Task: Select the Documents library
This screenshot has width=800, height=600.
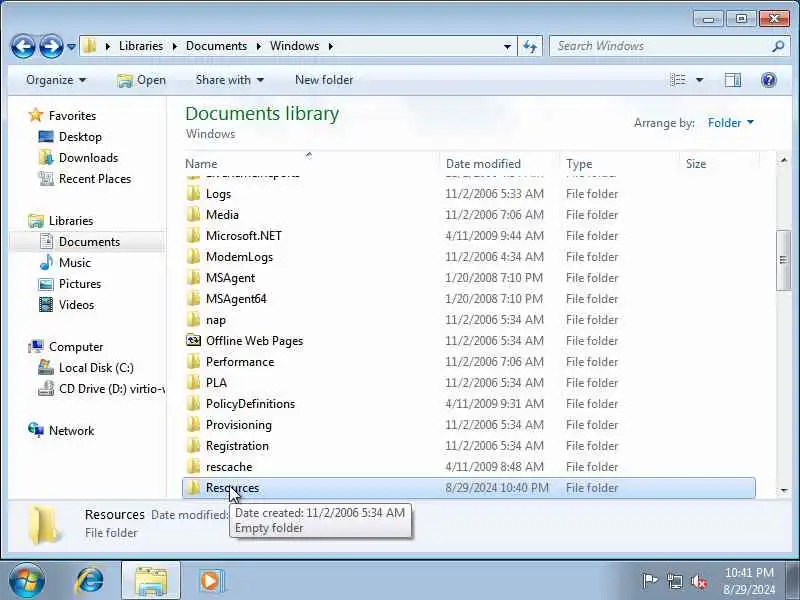Action: click(x=89, y=242)
